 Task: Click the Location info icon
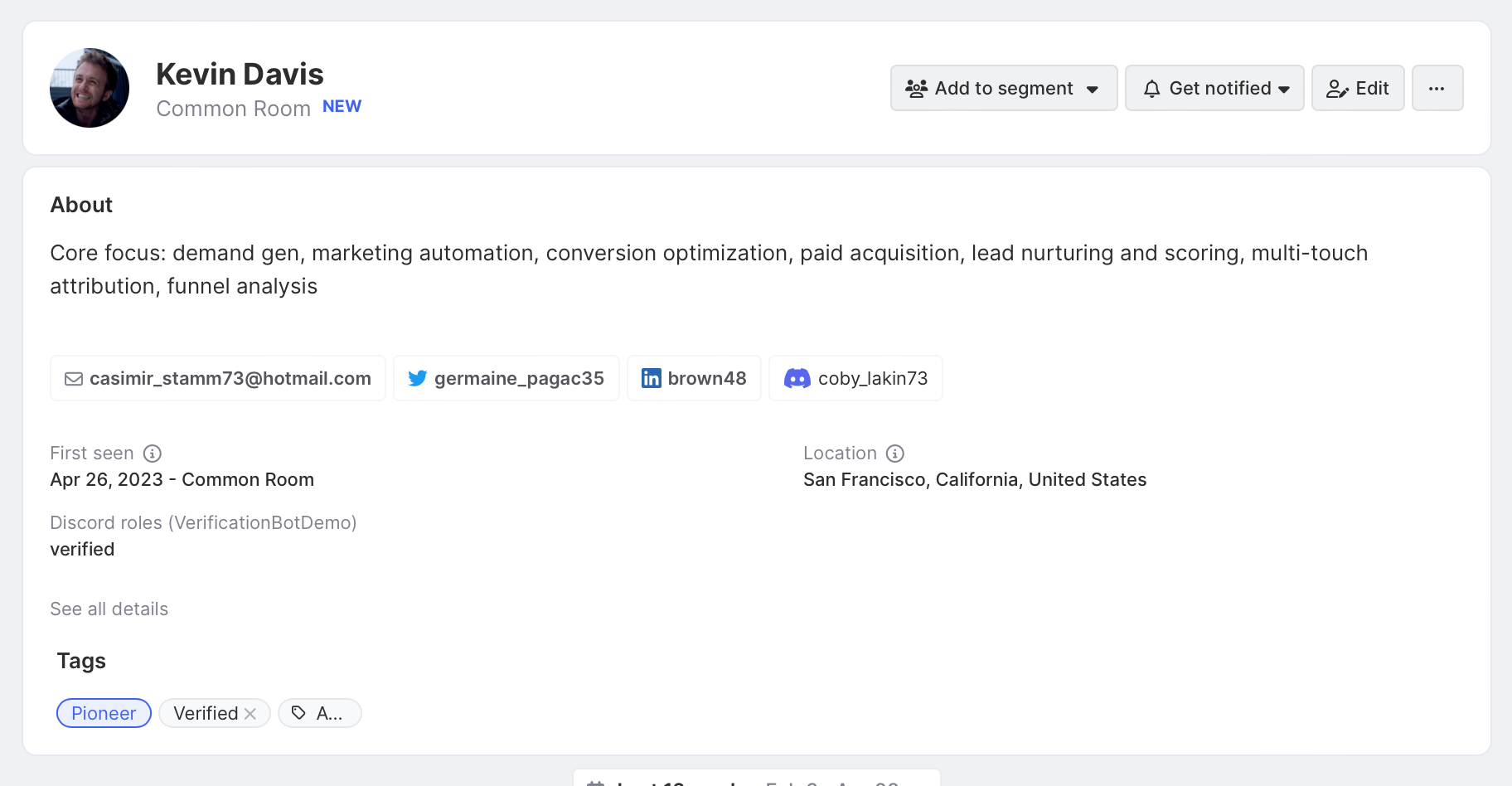click(x=895, y=454)
